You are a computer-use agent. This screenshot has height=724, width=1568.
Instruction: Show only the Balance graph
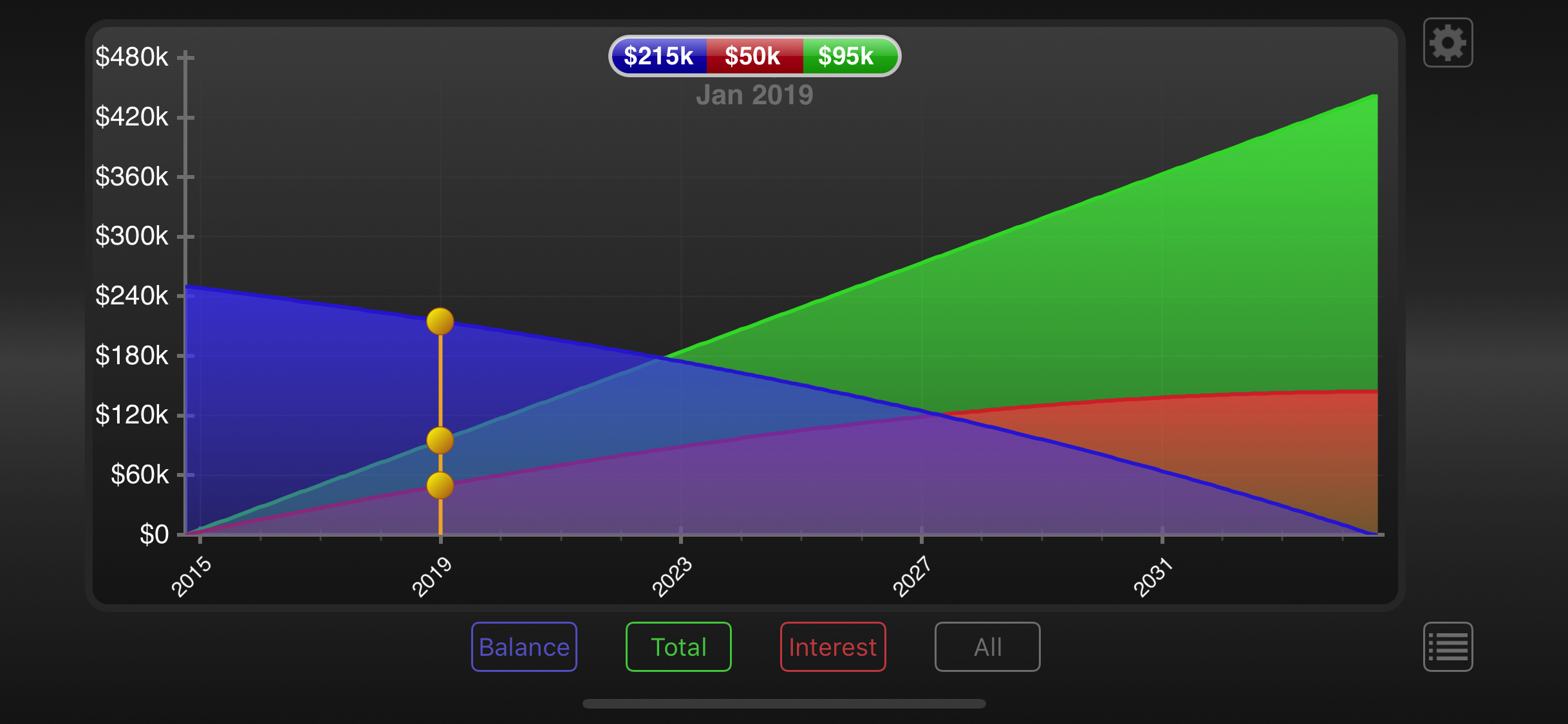click(x=524, y=647)
